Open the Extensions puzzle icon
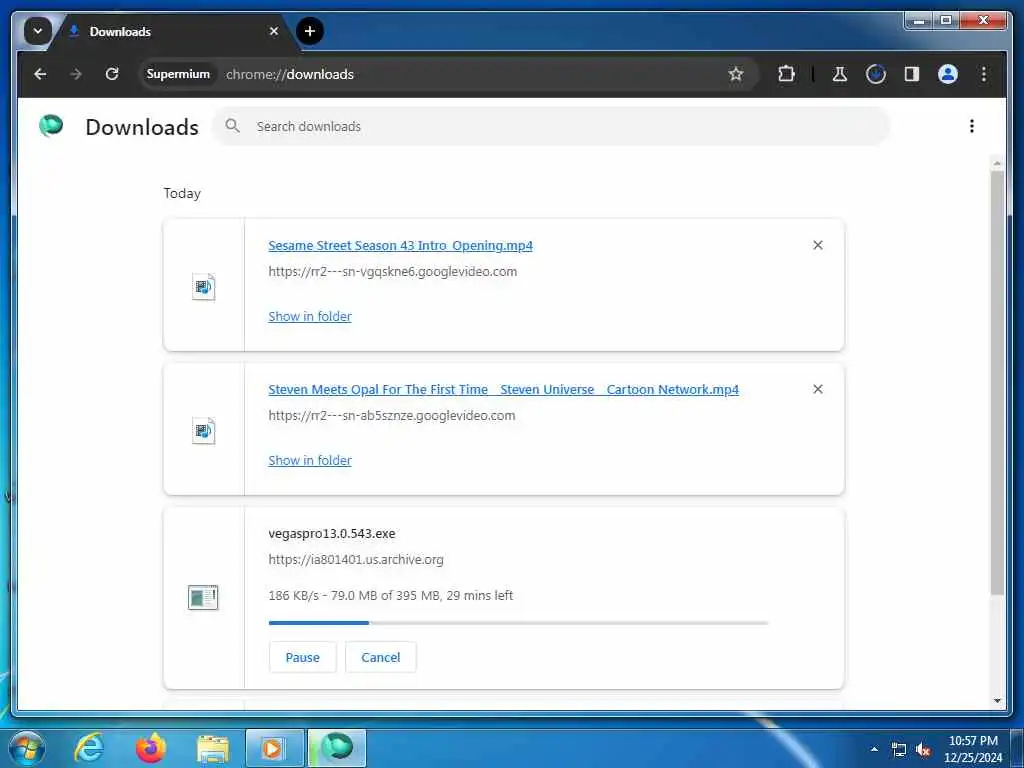The height and width of the screenshot is (768, 1024). pos(786,74)
